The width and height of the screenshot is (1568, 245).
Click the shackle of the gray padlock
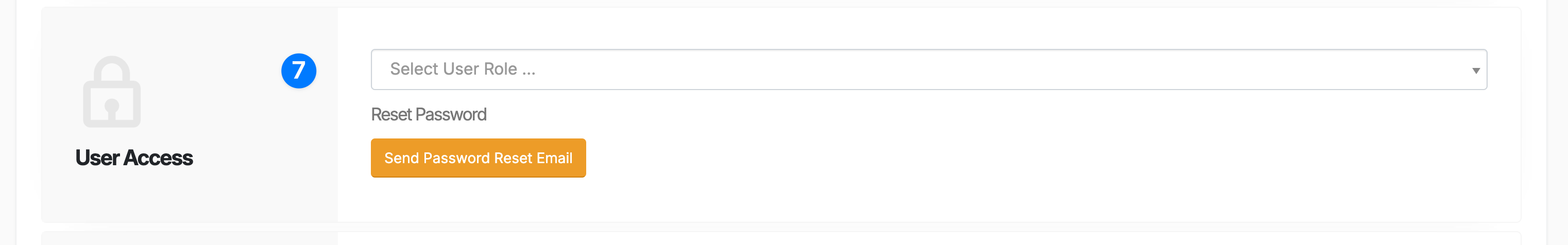(112, 66)
